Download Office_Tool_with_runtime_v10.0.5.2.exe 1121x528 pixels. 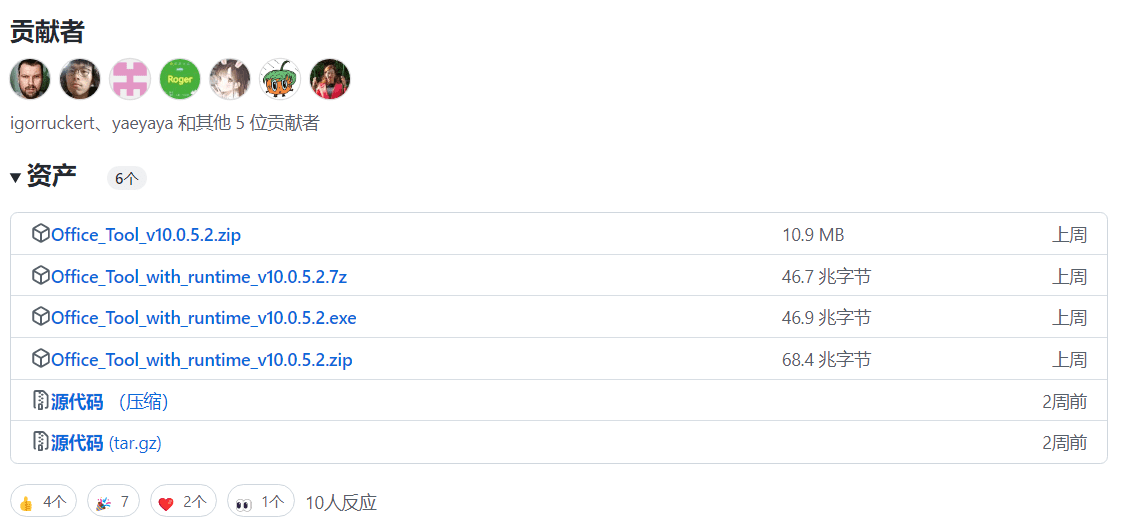click(x=203, y=318)
